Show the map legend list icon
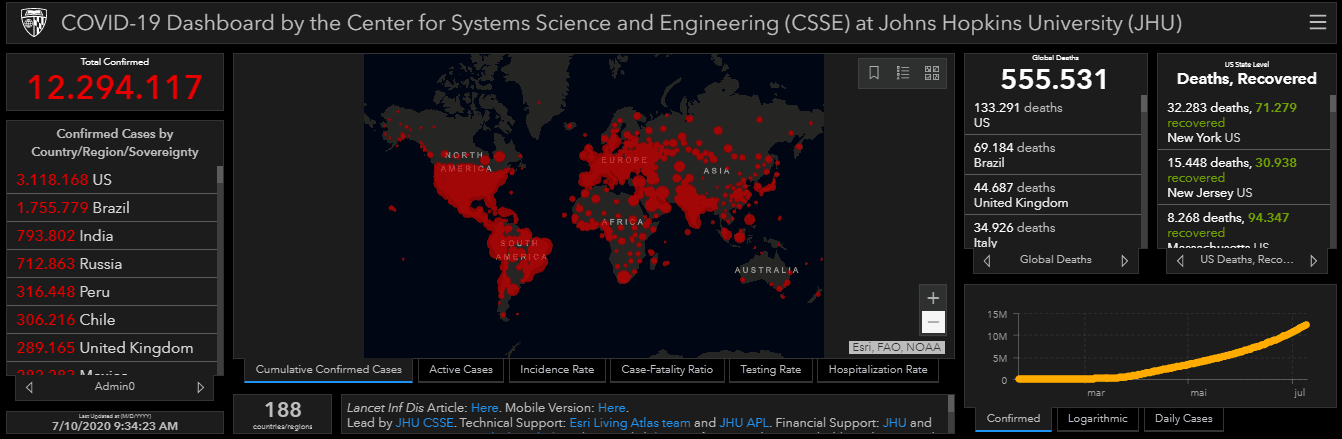1342x439 pixels. [x=903, y=73]
